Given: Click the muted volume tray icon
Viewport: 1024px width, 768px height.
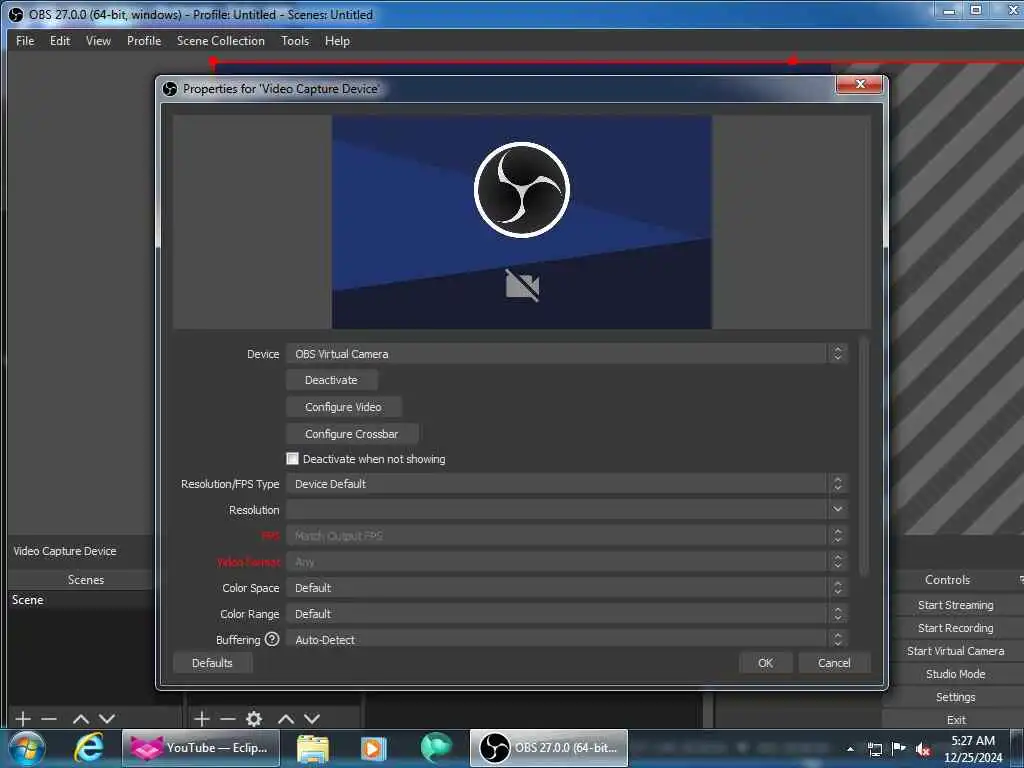Looking at the screenshot, I should tap(923, 749).
